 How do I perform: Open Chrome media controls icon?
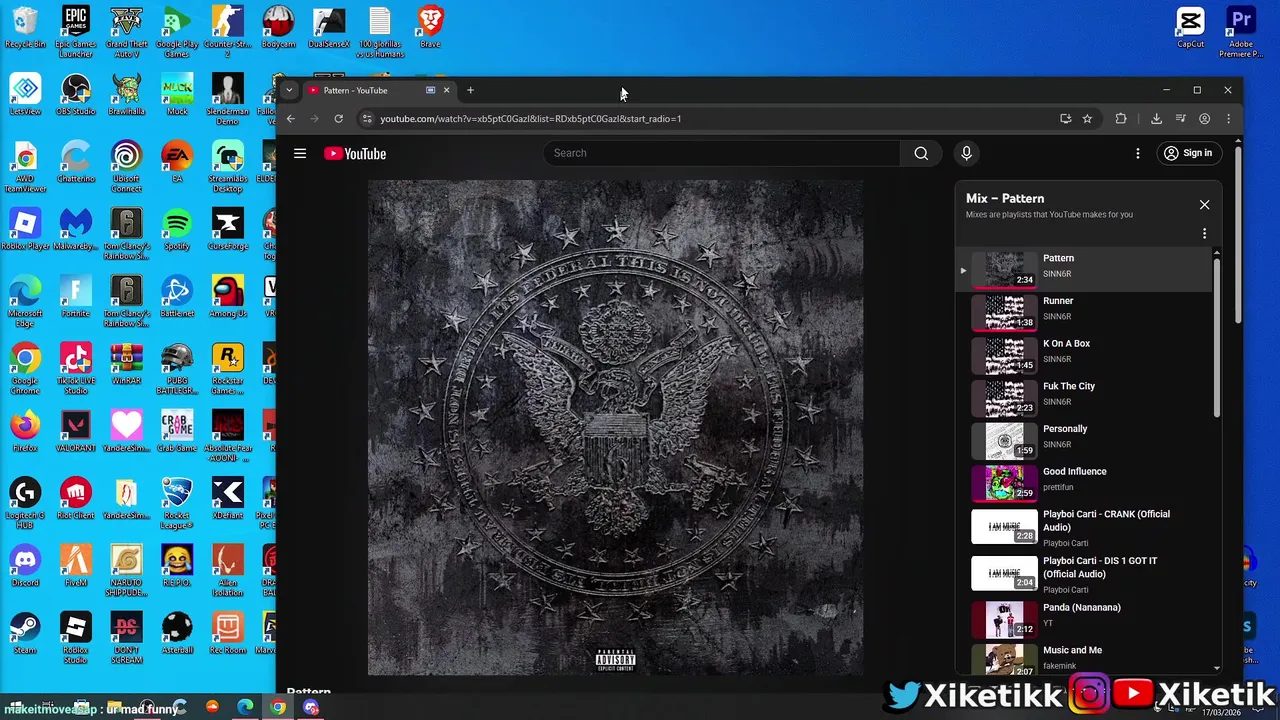pos(1180,119)
